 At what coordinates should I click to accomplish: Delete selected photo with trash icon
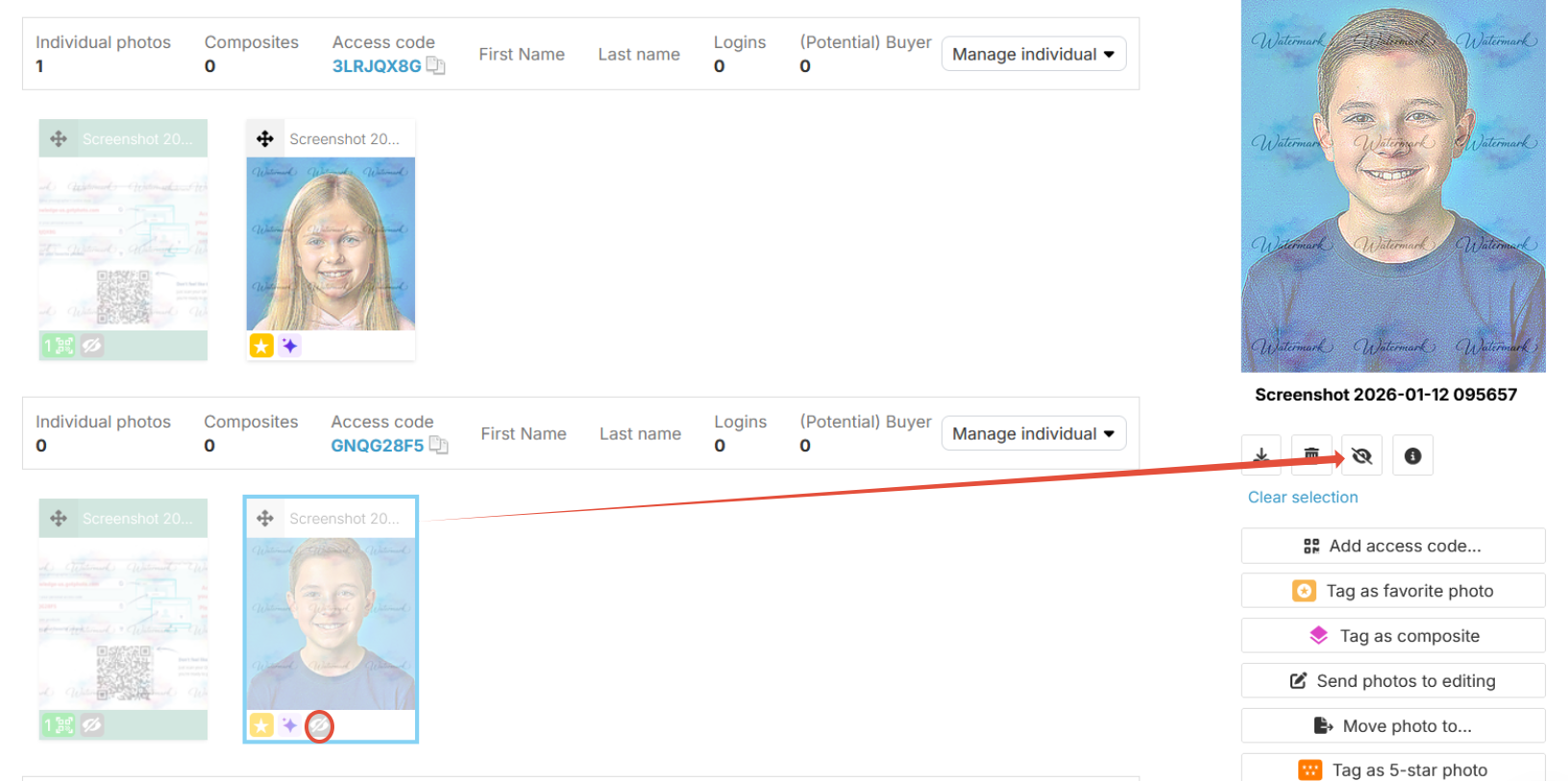point(1311,455)
